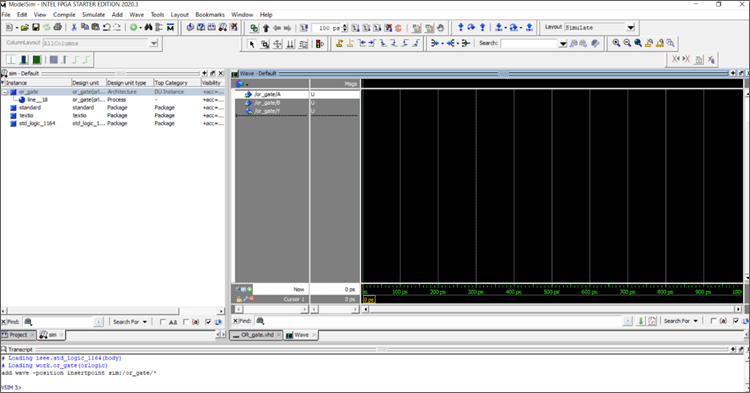Toggle the '(a)' checkbox in Wave Find bar

click(714, 321)
